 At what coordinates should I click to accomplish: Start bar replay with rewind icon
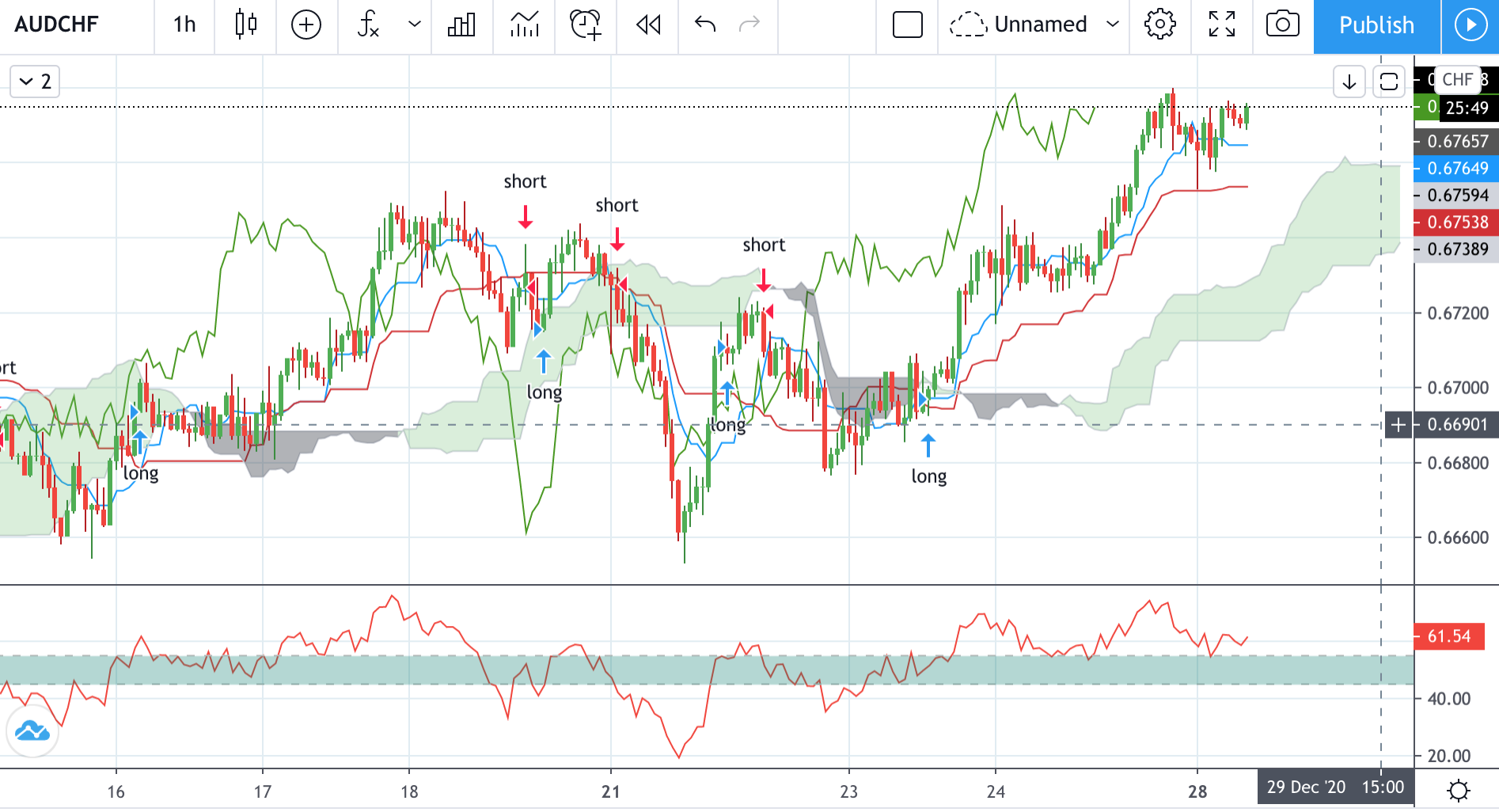[x=648, y=25]
